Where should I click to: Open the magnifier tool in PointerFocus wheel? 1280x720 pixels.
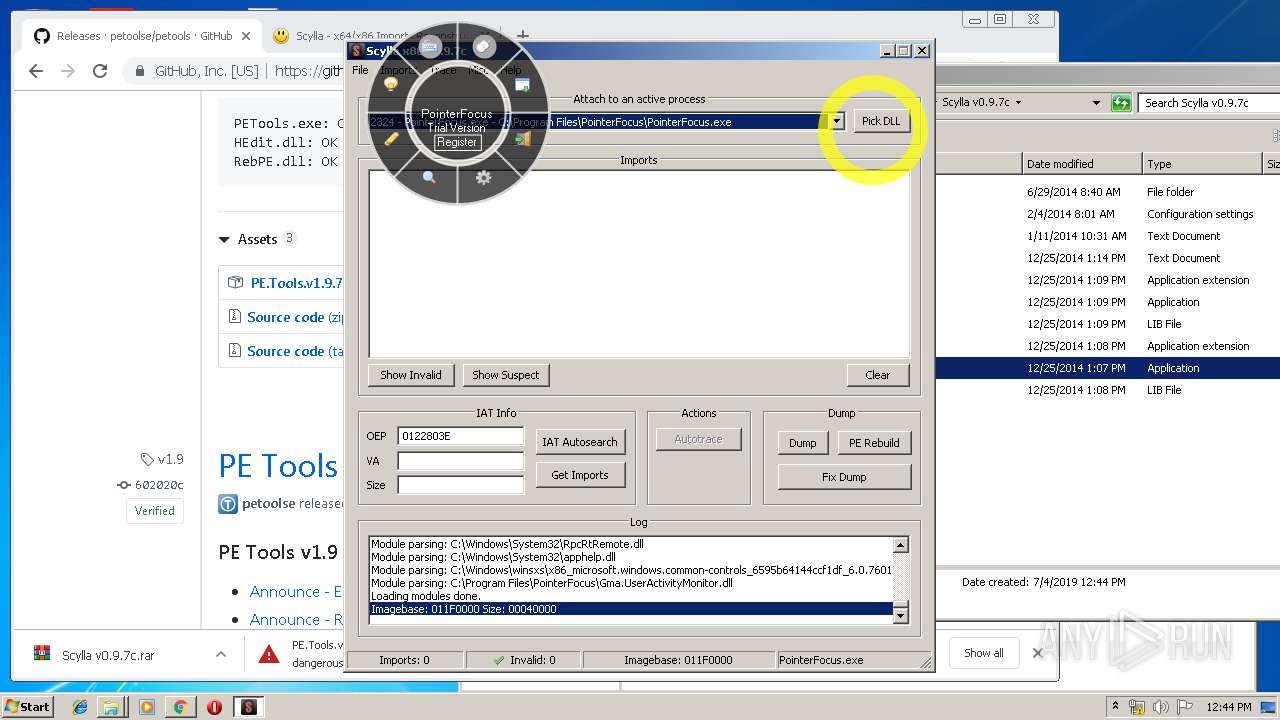[429, 177]
